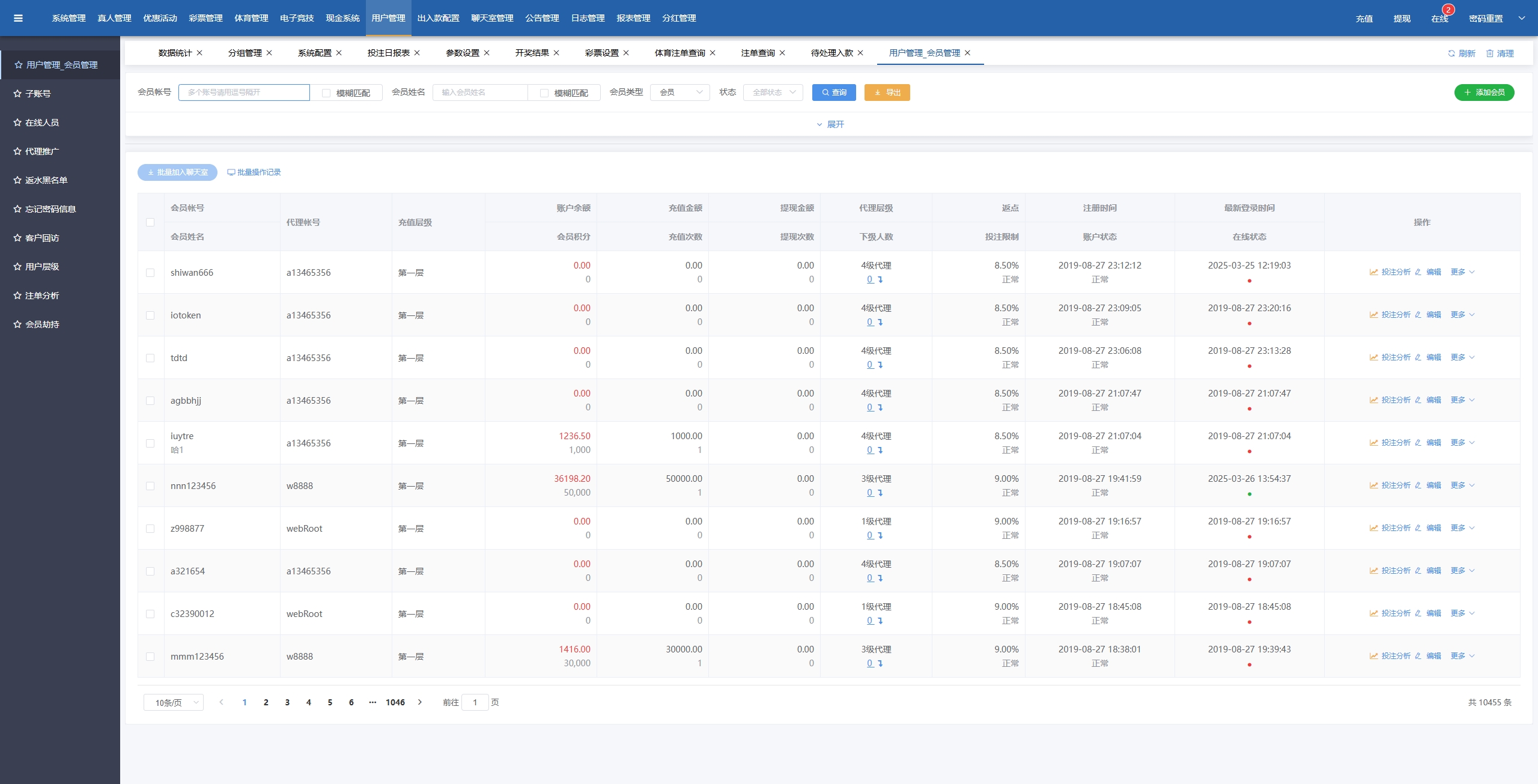This screenshot has height=784, width=1538.
Task: Close the 数据统计 tab with X
Action: 199,53
